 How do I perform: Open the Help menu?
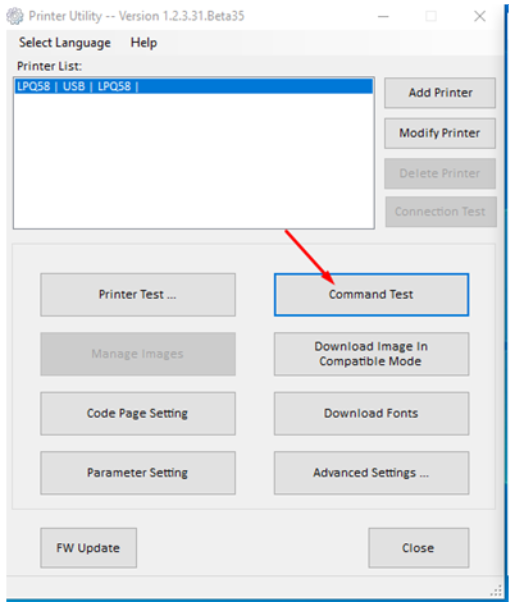pyautogui.click(x=144, y=43)
